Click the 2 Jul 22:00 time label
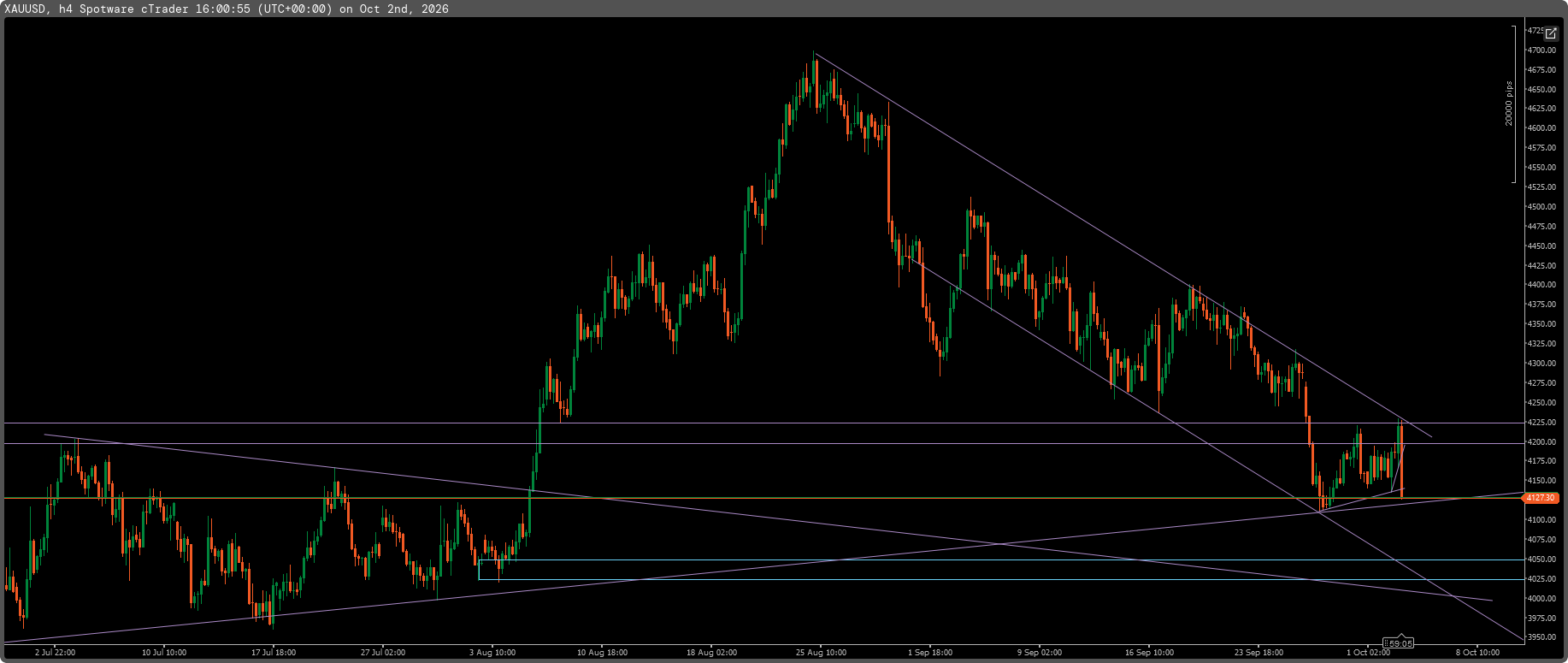1568x663 pixels. click(x=55, y=653)
